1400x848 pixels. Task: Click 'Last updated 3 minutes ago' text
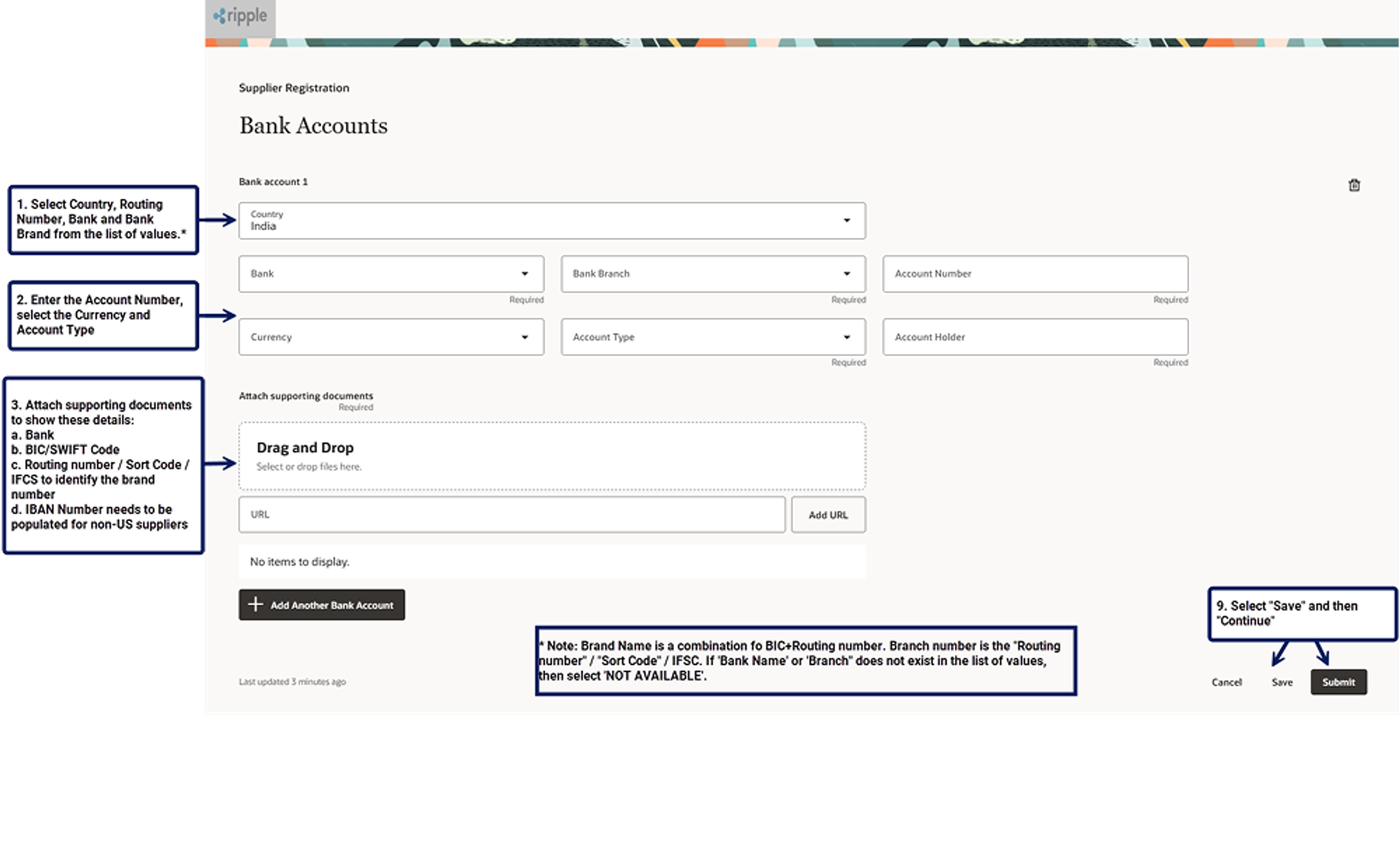pos(292,681)
